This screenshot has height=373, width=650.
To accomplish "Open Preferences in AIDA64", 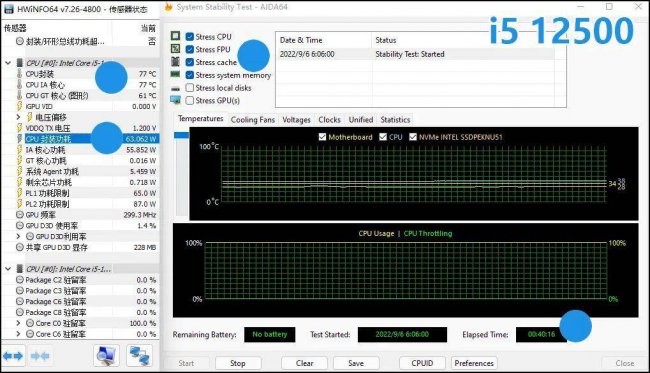I will [474, 363].
